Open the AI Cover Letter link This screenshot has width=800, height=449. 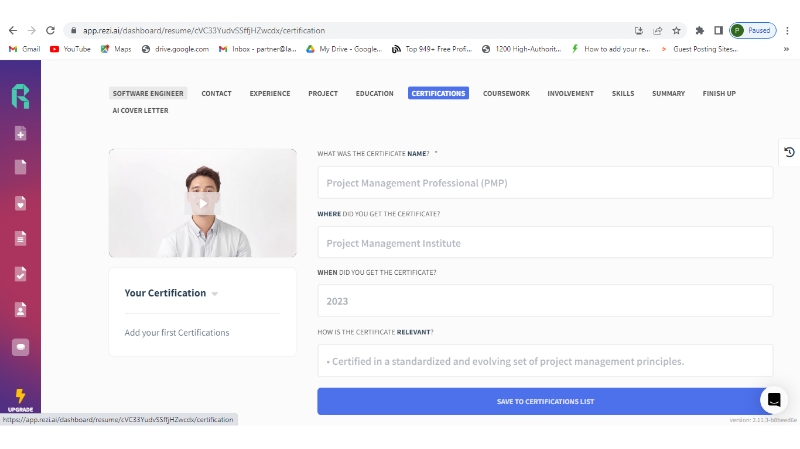(140, 111)
